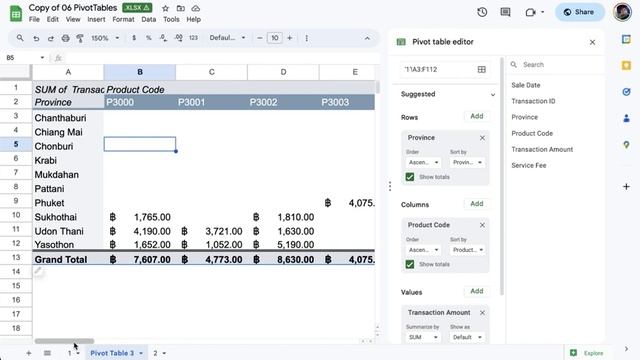Open Name box cell reference dropdown
640x360 pixels.
(x=42, y=58)
